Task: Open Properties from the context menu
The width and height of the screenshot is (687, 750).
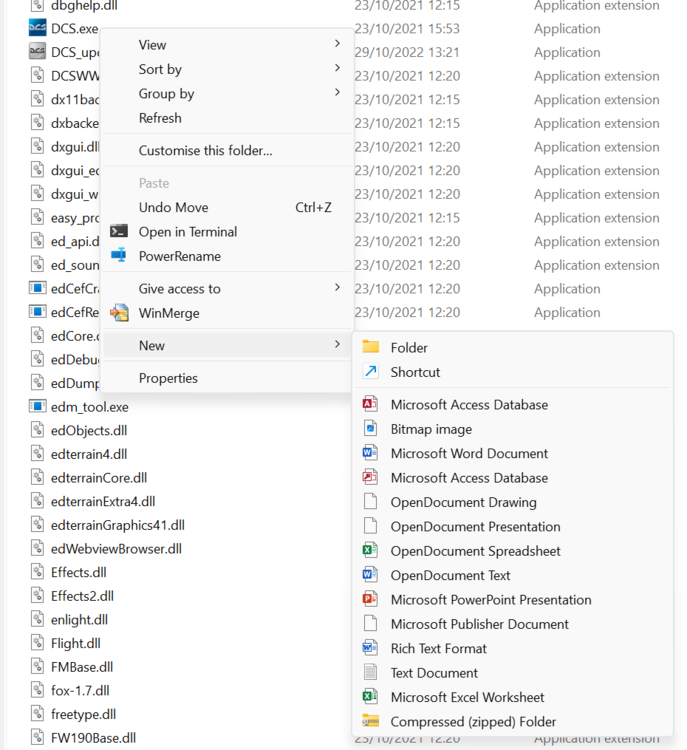Action: click(x=168, y=378)
